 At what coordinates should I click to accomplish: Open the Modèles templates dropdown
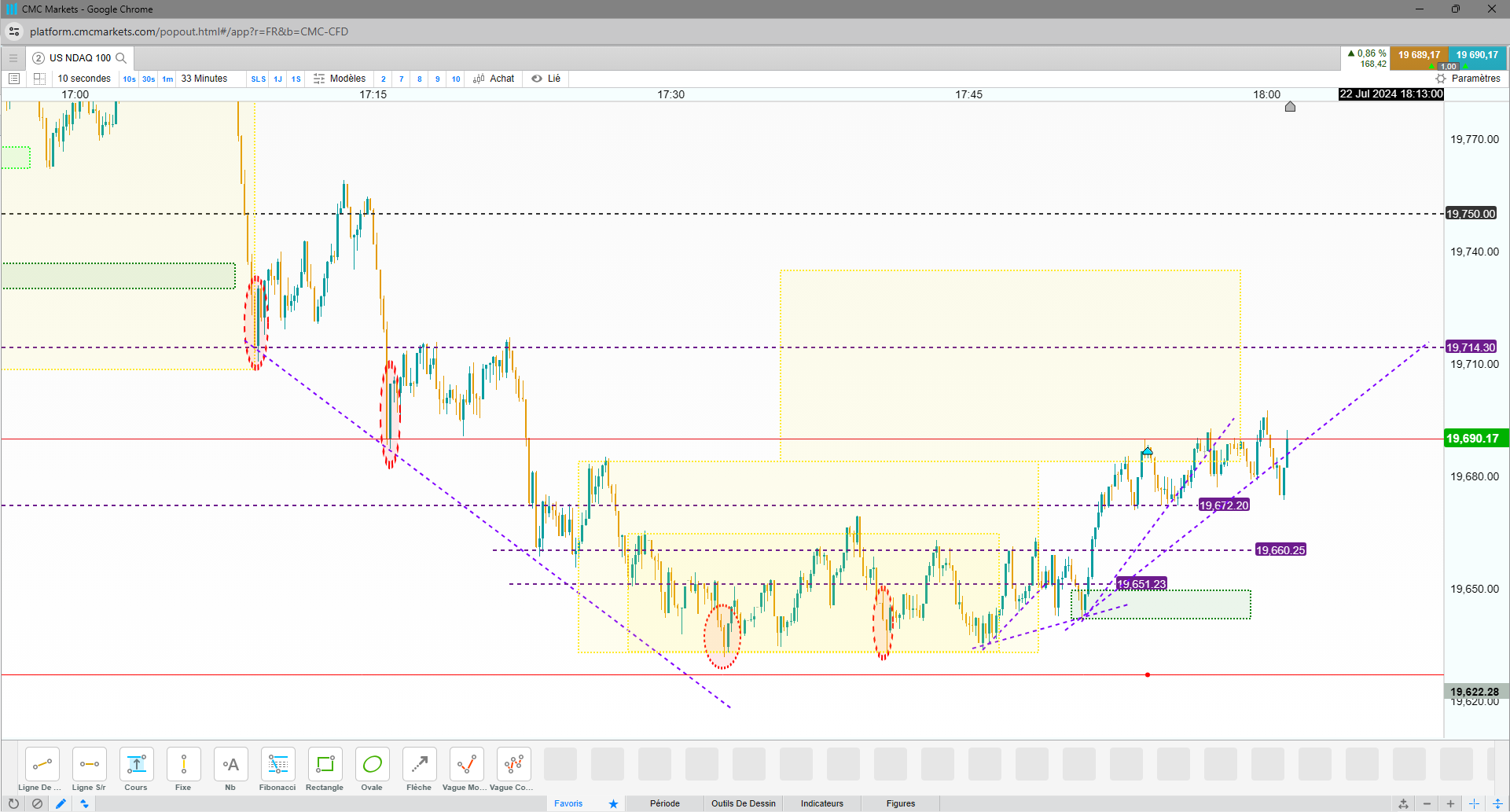click(x=340, y=79)
